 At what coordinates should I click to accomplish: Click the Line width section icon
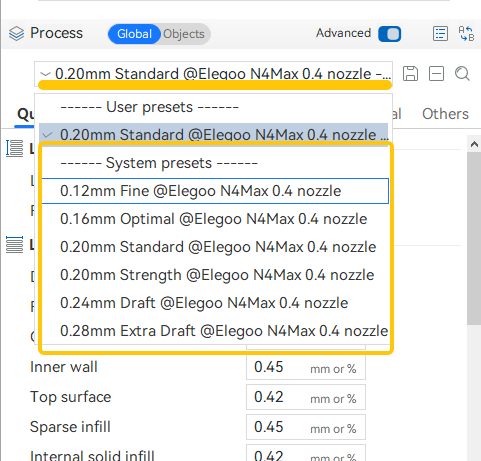pos(15,245)
